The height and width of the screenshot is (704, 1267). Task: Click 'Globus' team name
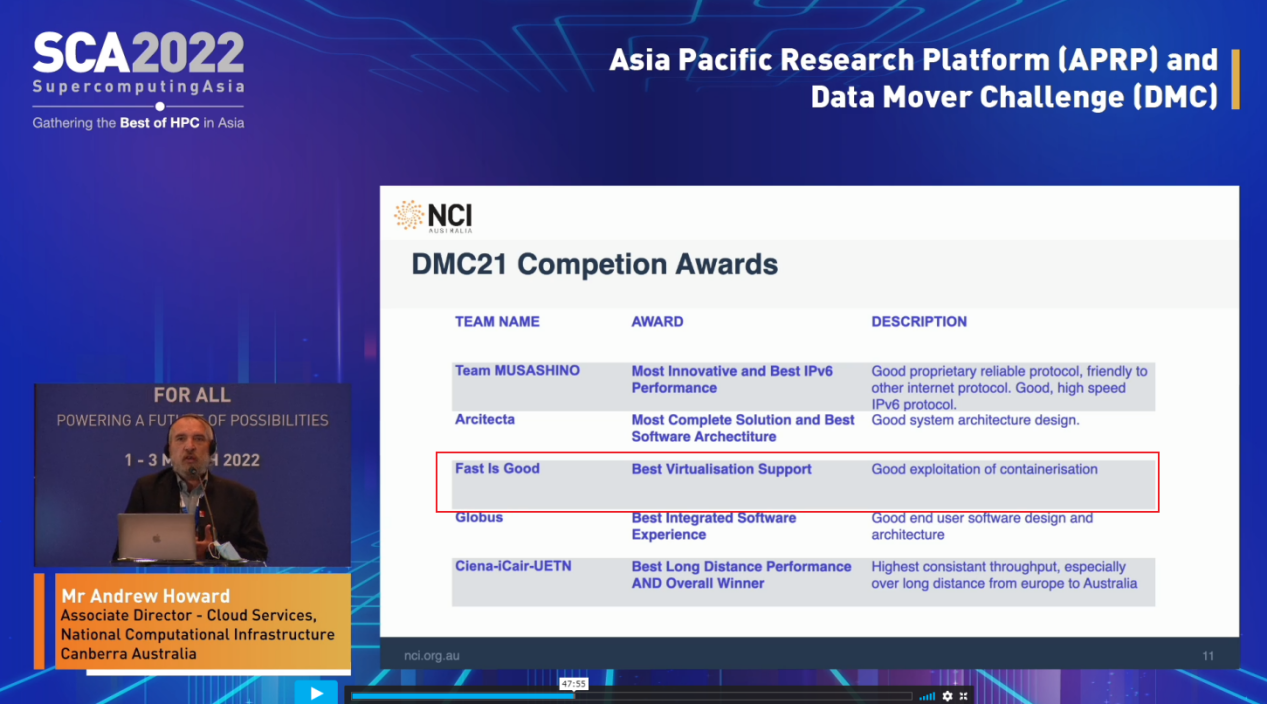479,518
